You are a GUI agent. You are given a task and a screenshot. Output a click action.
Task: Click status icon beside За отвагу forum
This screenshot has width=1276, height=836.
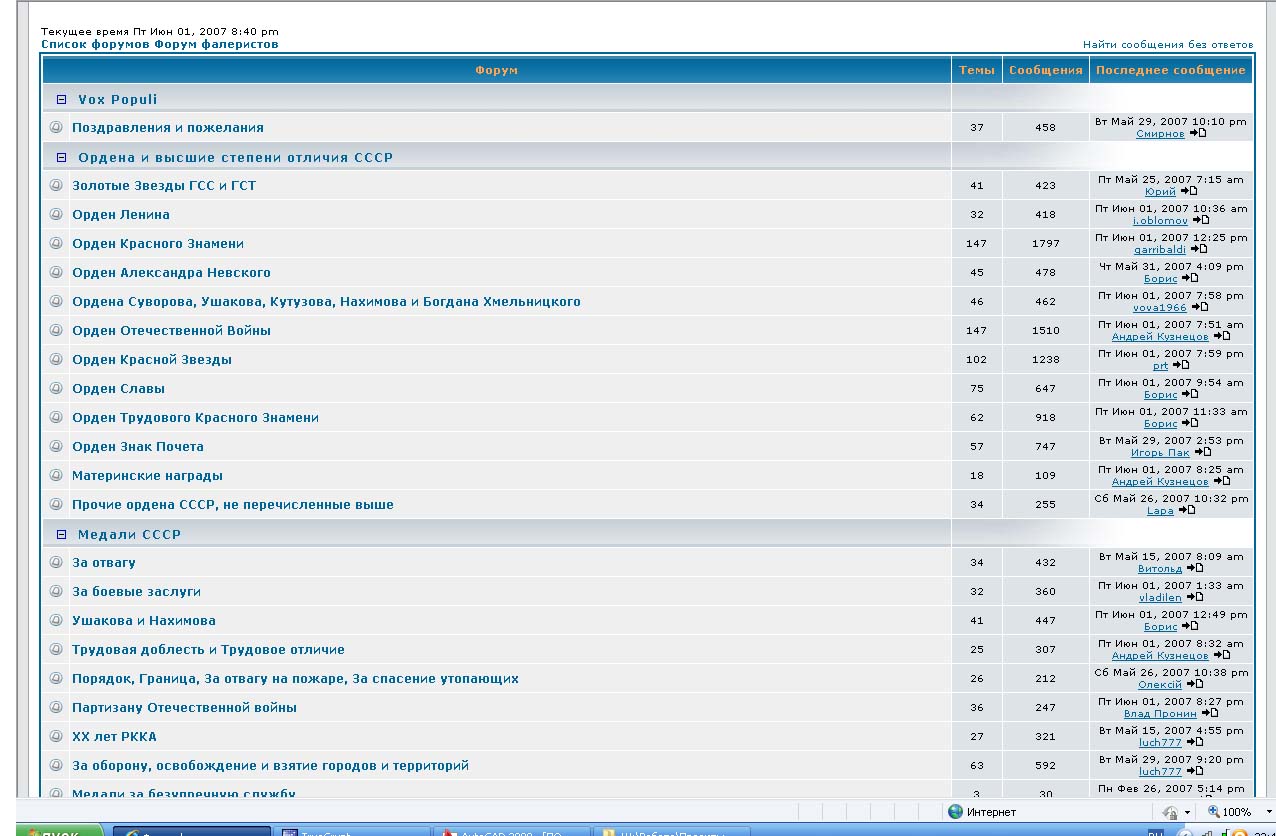click(x=56, y=562)
